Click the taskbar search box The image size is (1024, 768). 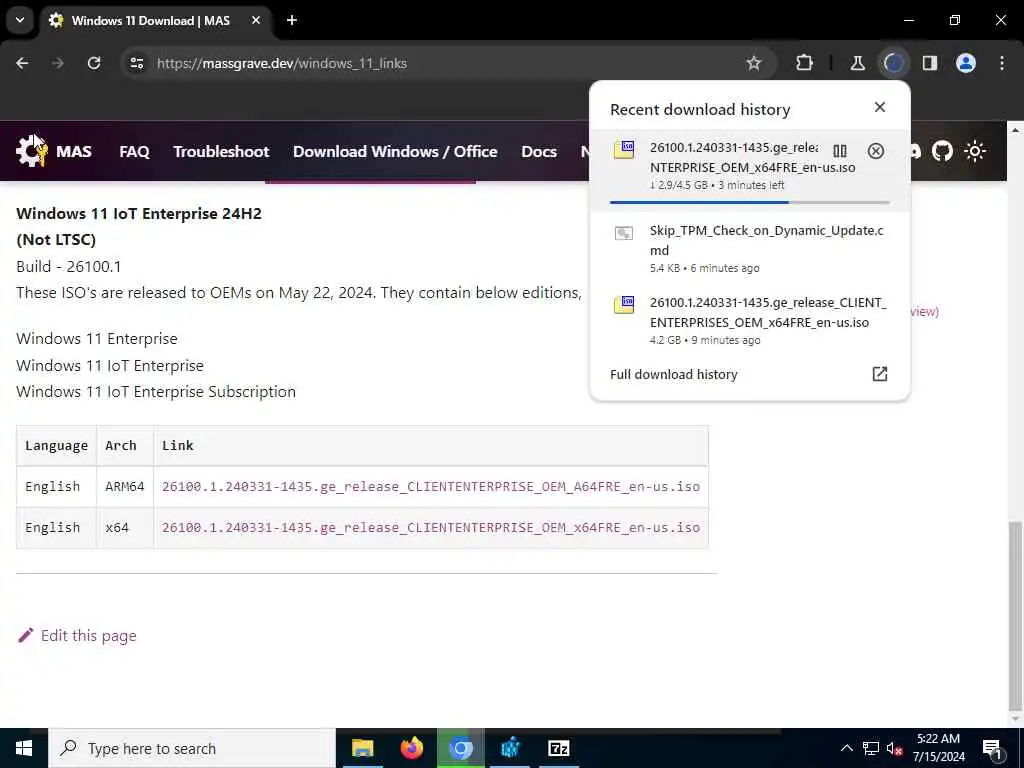click(192, 748)
